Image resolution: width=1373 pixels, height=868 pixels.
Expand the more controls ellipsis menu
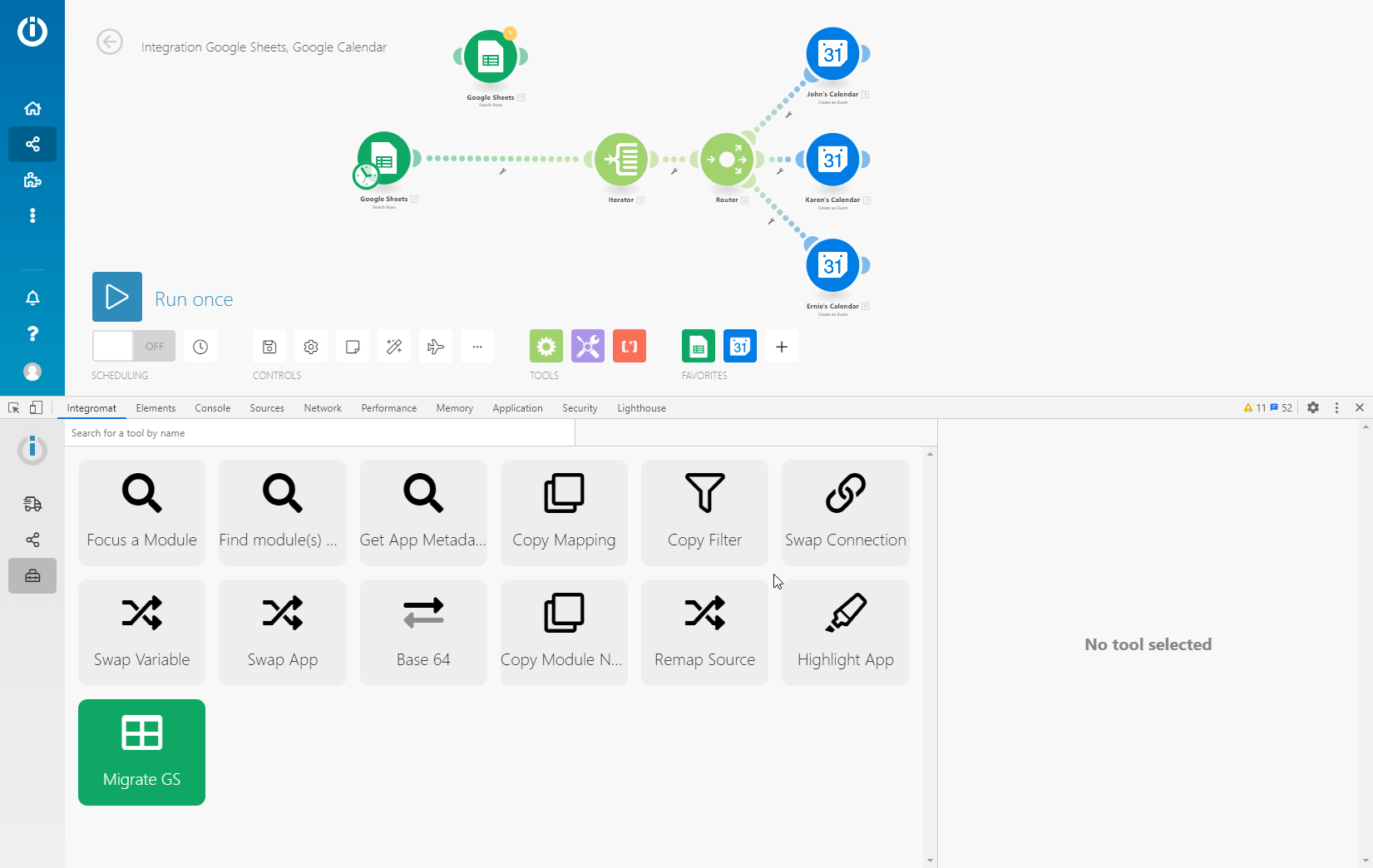pyautogui.click(x=477, y=346)
